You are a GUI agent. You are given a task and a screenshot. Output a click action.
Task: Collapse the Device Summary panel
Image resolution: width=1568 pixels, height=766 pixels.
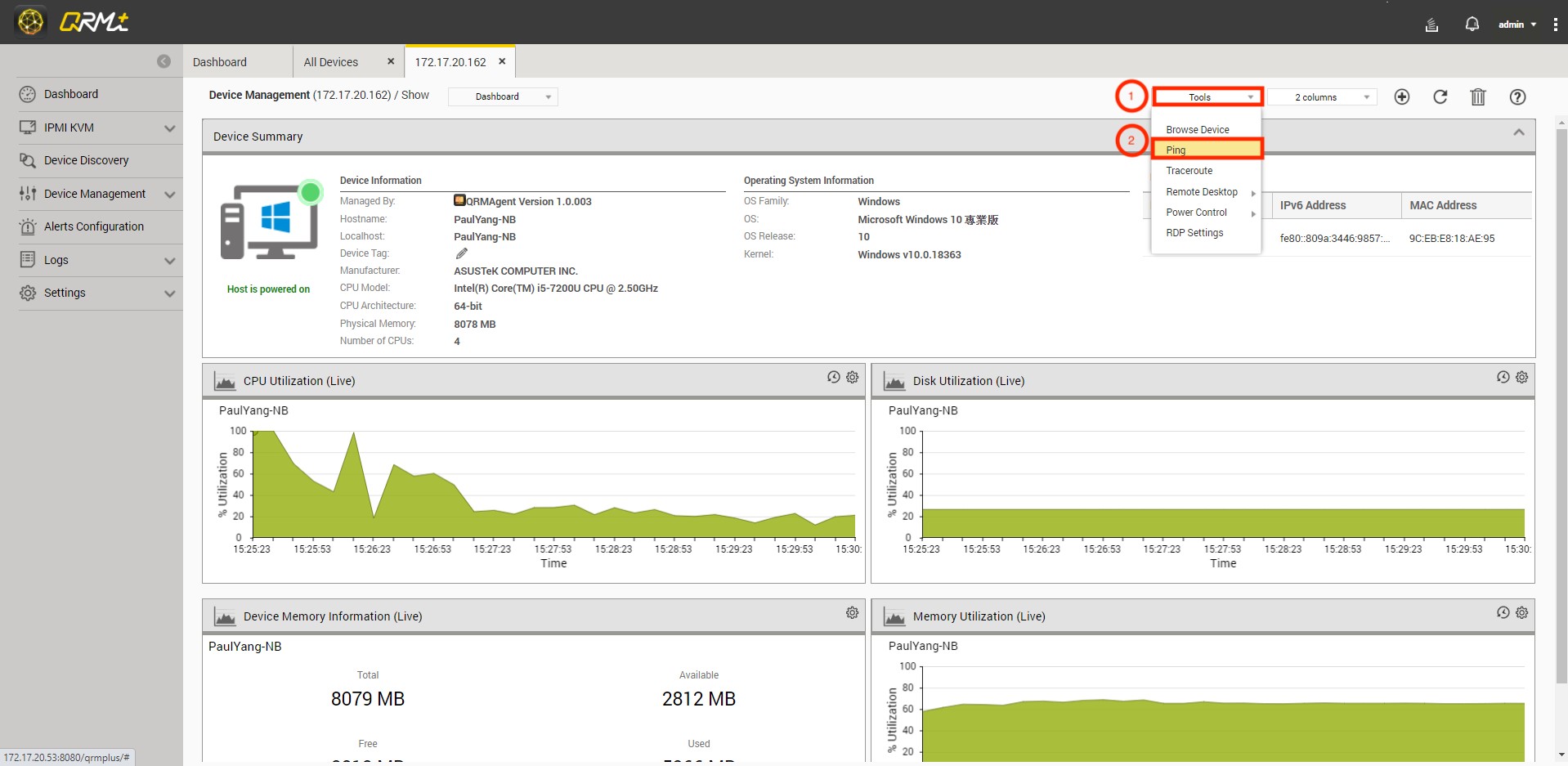1518,132
